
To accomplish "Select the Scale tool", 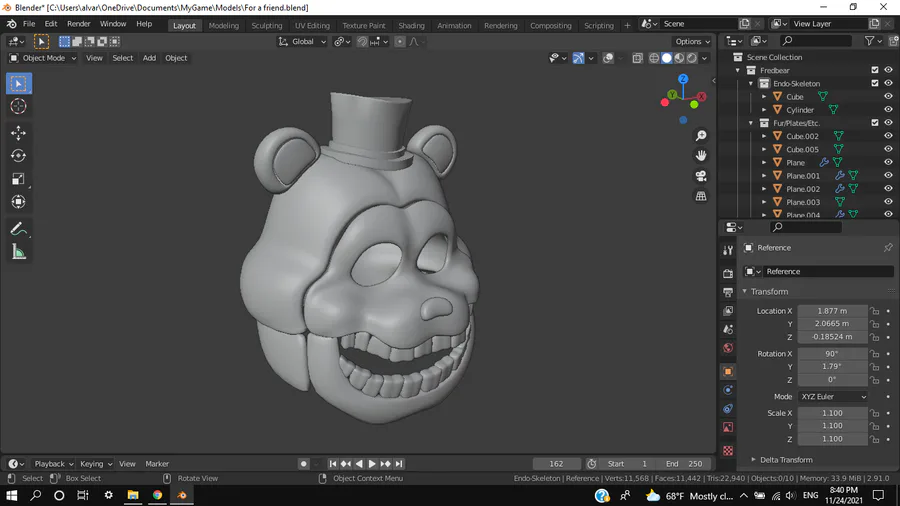I will (x=18, y=179).
